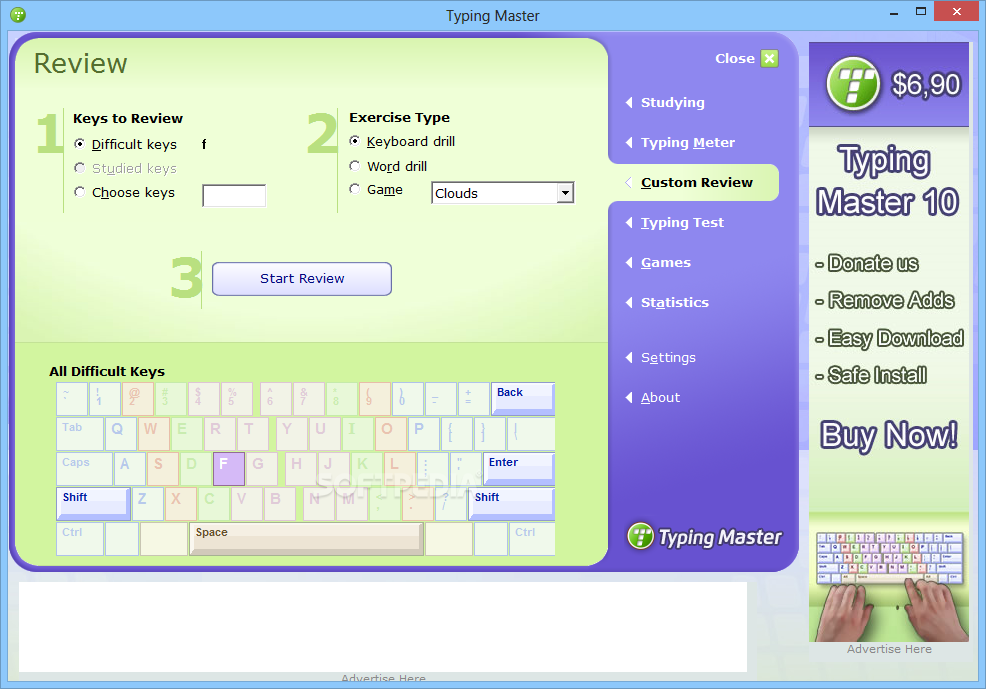Click the L key on keyboard diagram
The width and height of the screenshot is (986, 689).
(x=399, y=469)
